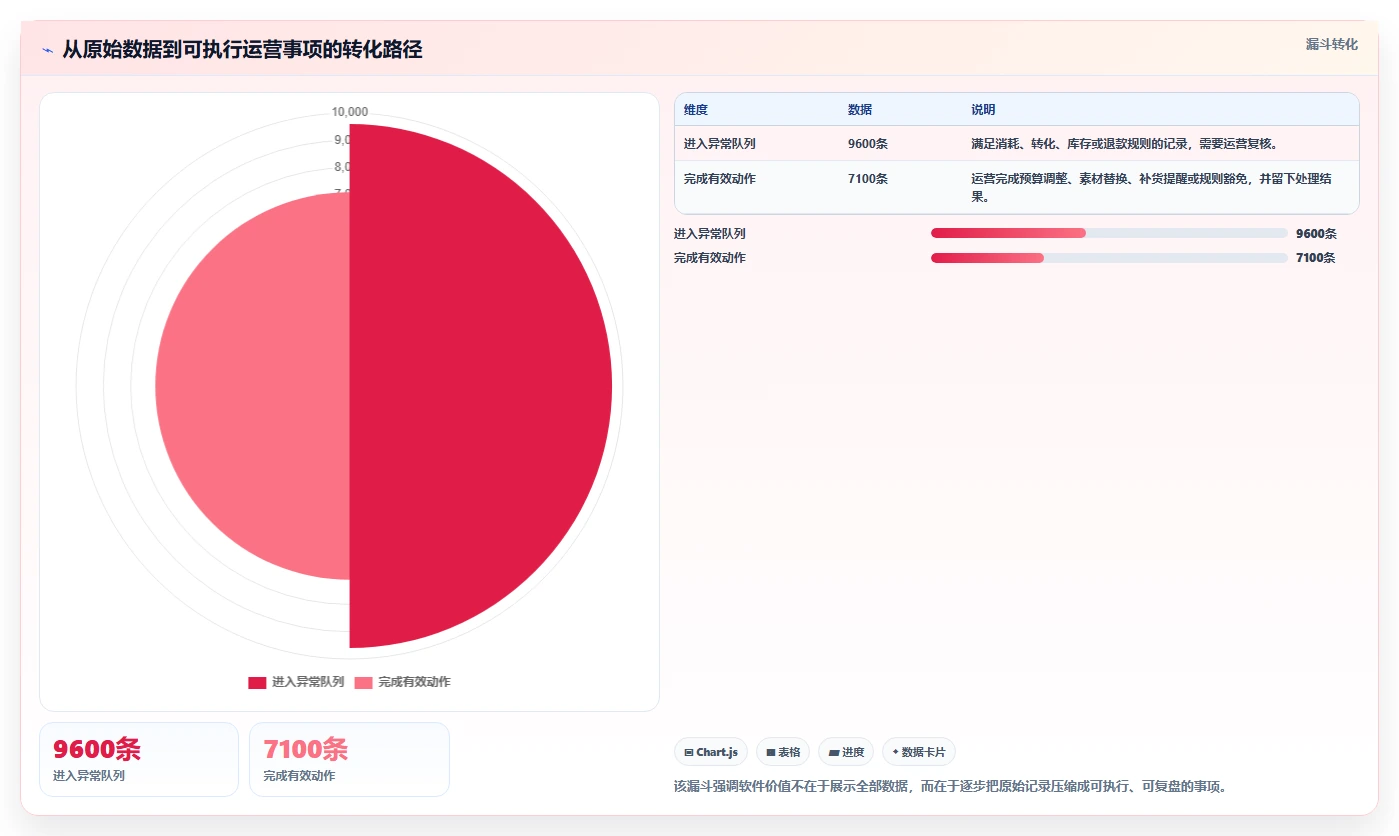Image resolution: width=1399 pixels, height=836 pixels.
Task: Click the 7100条 value beside progress bar
Action: [1316, 258]
